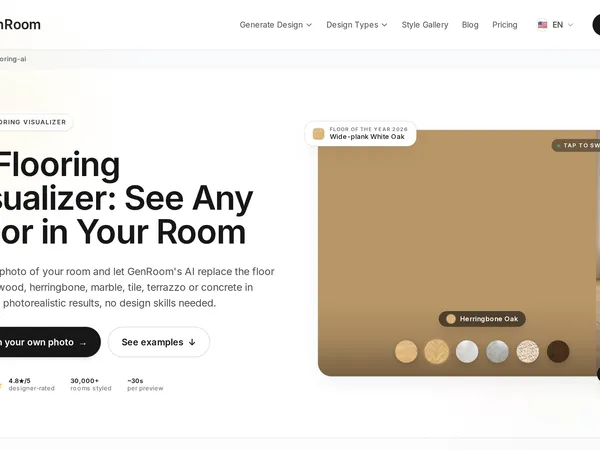Click the swatch icon in Floor of the Year badge

coord(318,134)
